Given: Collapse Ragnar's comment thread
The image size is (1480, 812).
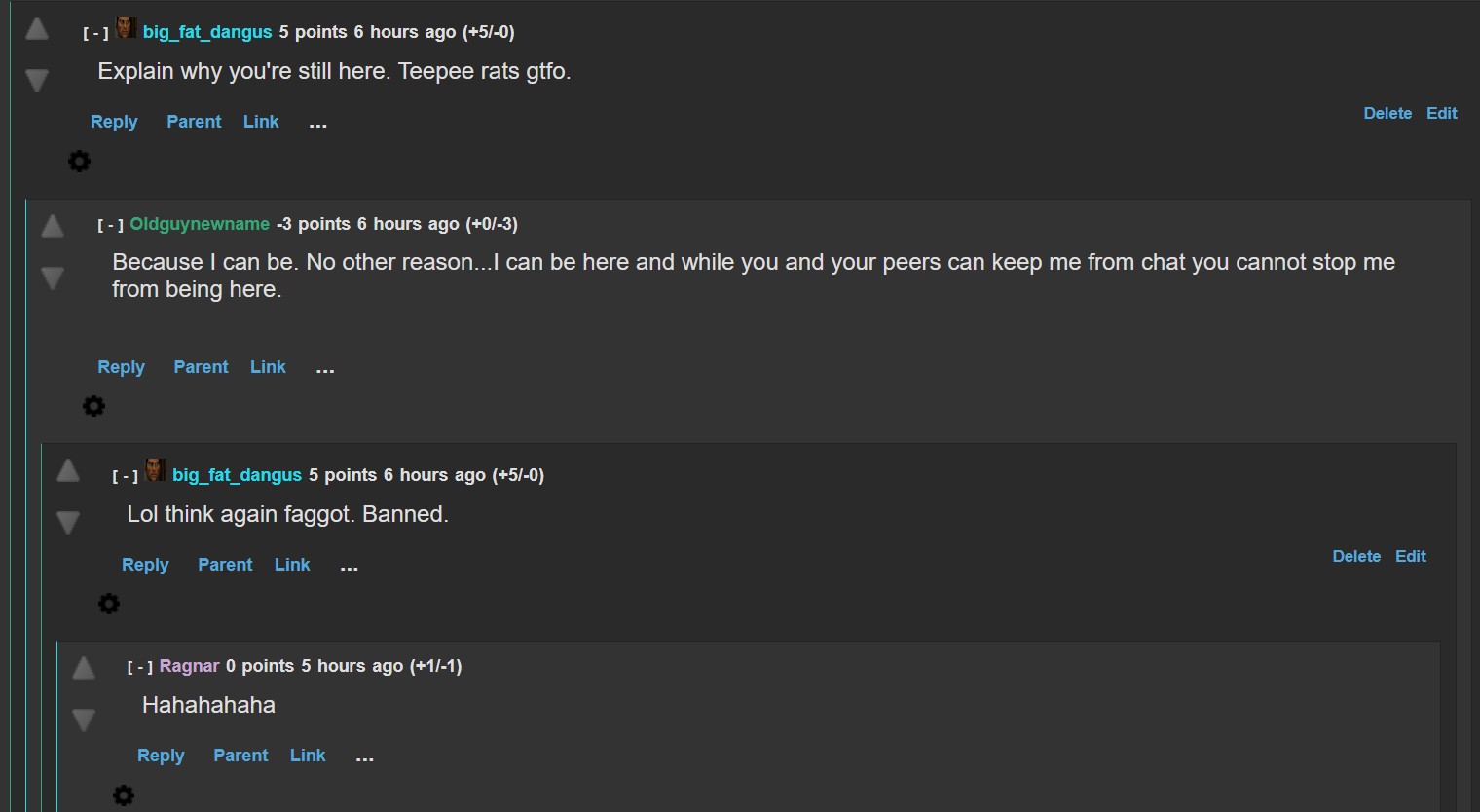Looking at the screenshot, I should click(140, 667).
